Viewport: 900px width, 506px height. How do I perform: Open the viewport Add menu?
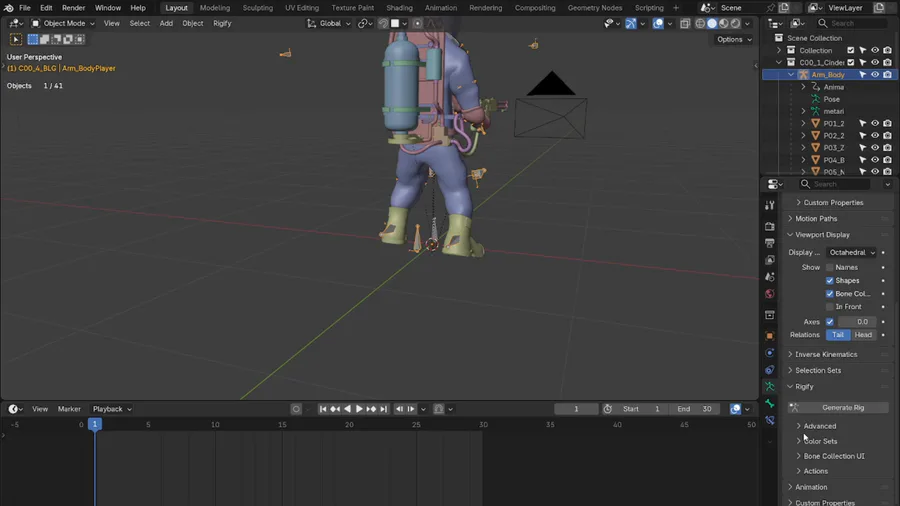(166, 24)
